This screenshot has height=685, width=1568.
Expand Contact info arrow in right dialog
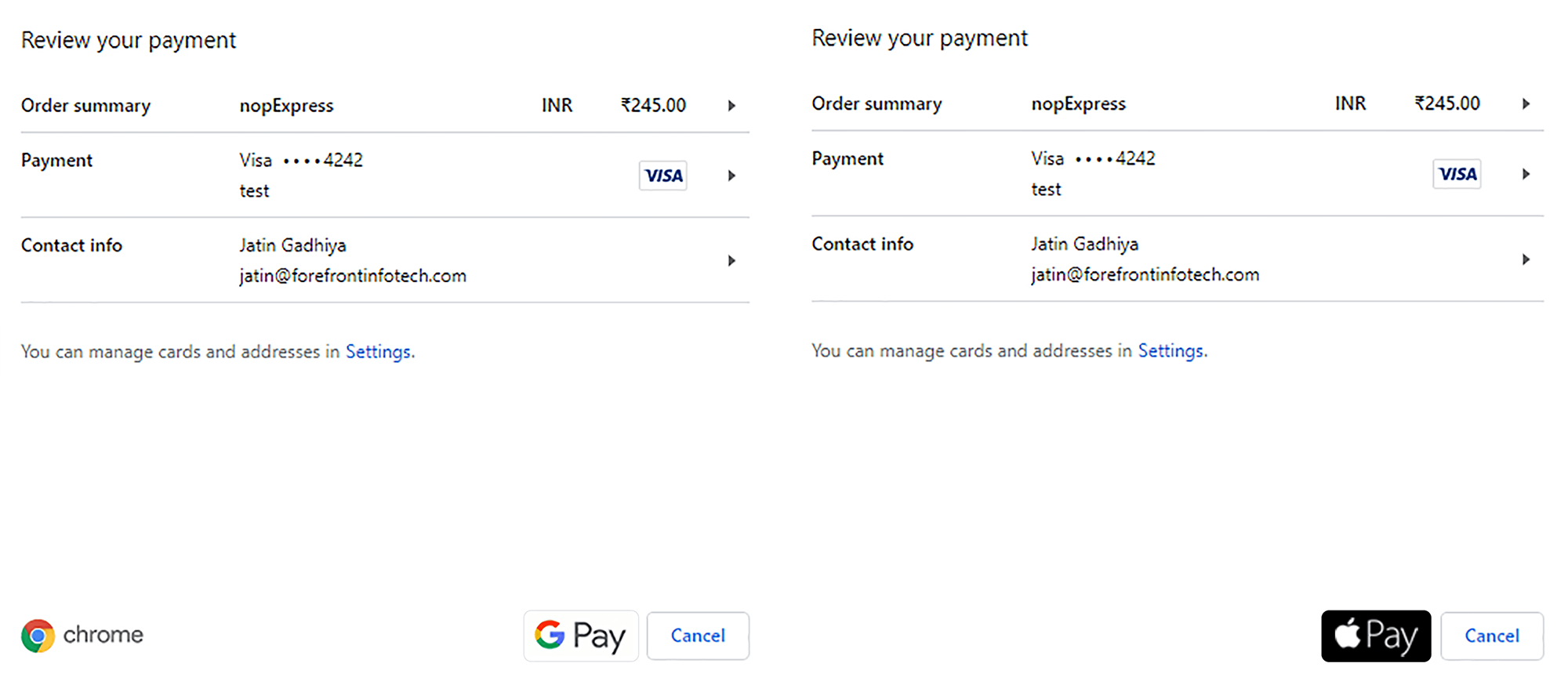point(1526,259)
